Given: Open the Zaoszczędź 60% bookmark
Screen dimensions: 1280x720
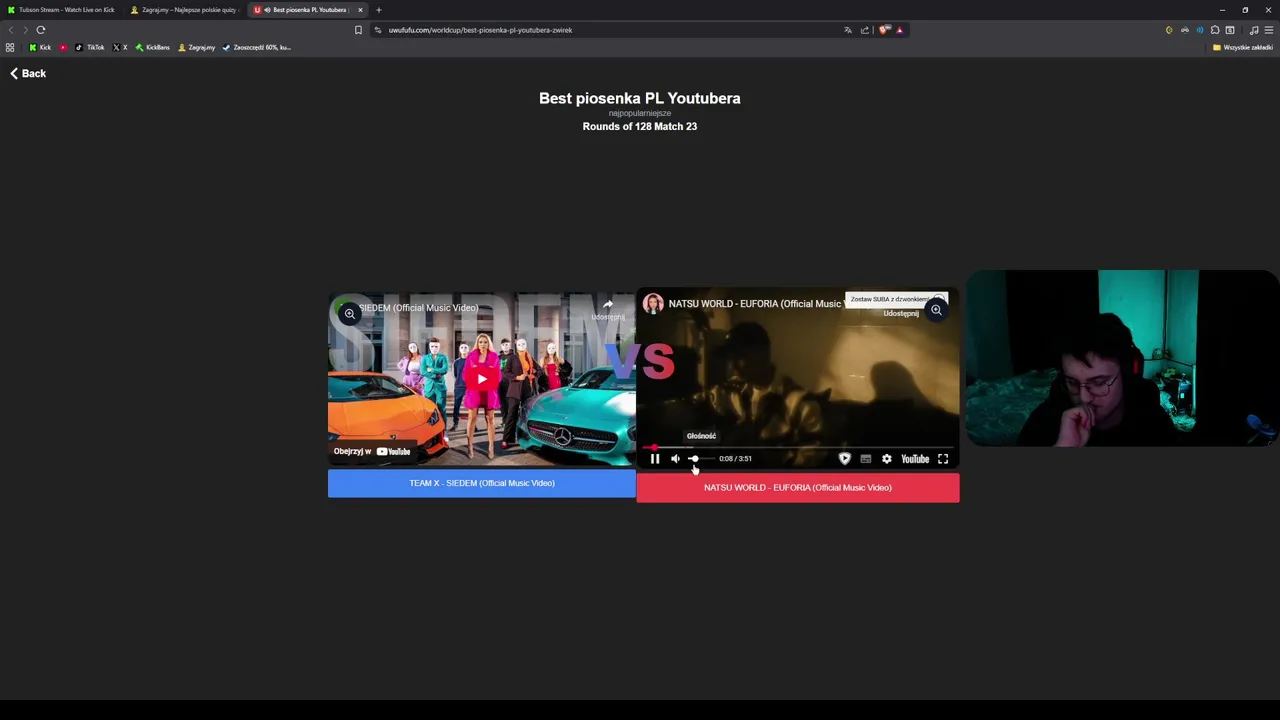Looking at the screenshot, I should (x=257, y=47).
